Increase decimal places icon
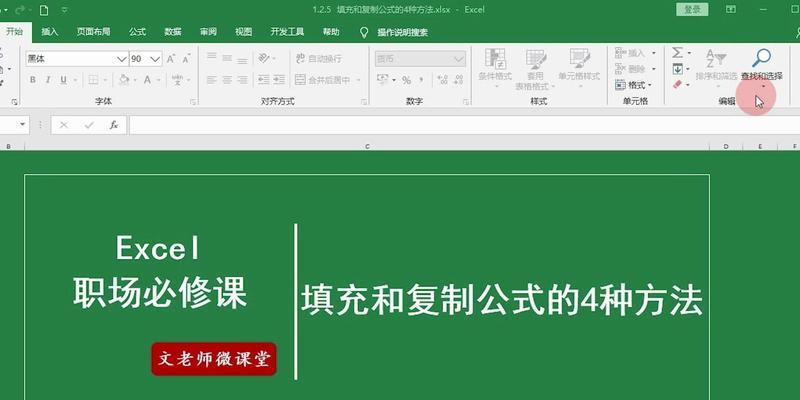Viewport: 800px width, 400px height. coord(442,80)
